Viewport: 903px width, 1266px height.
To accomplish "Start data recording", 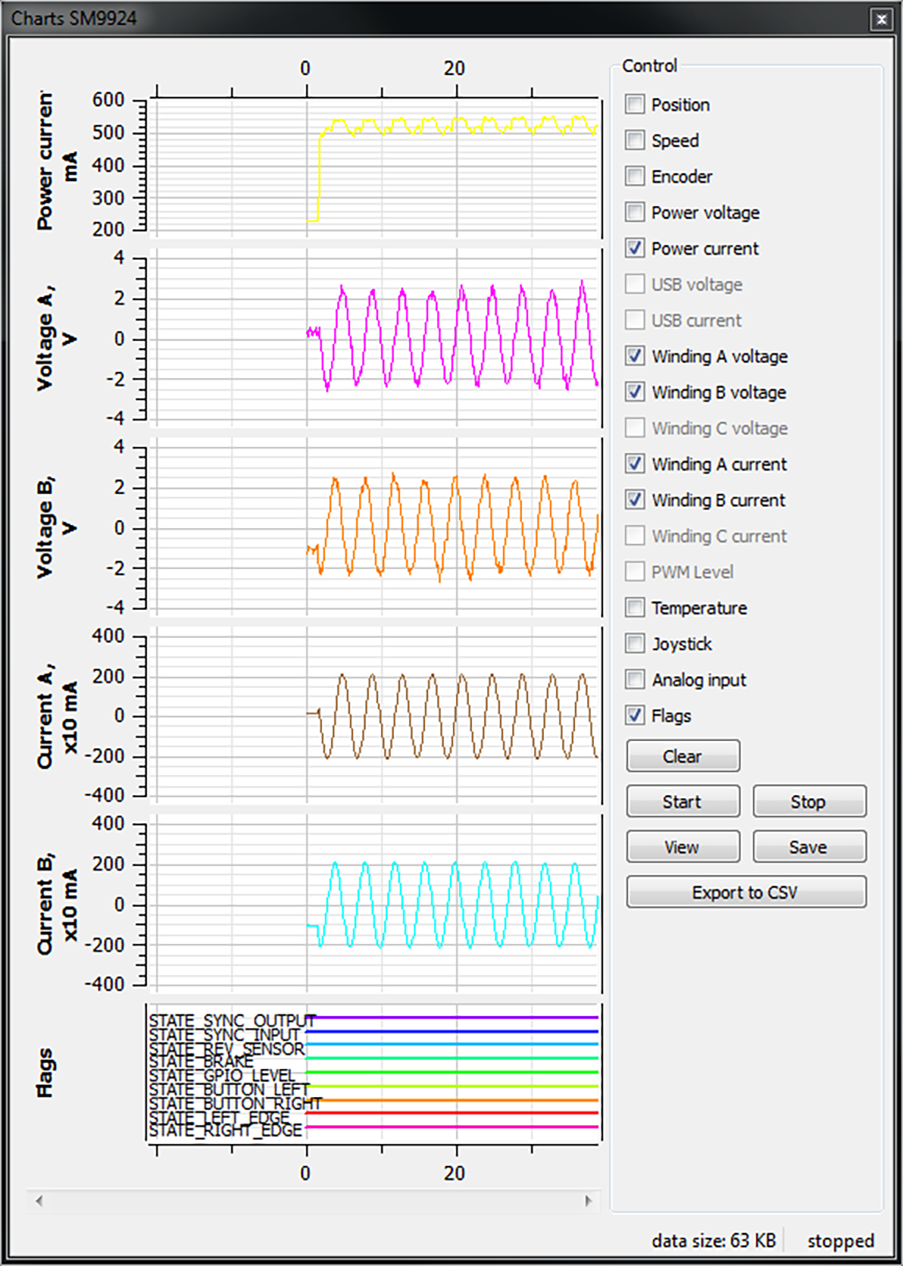I will (682, 801).
